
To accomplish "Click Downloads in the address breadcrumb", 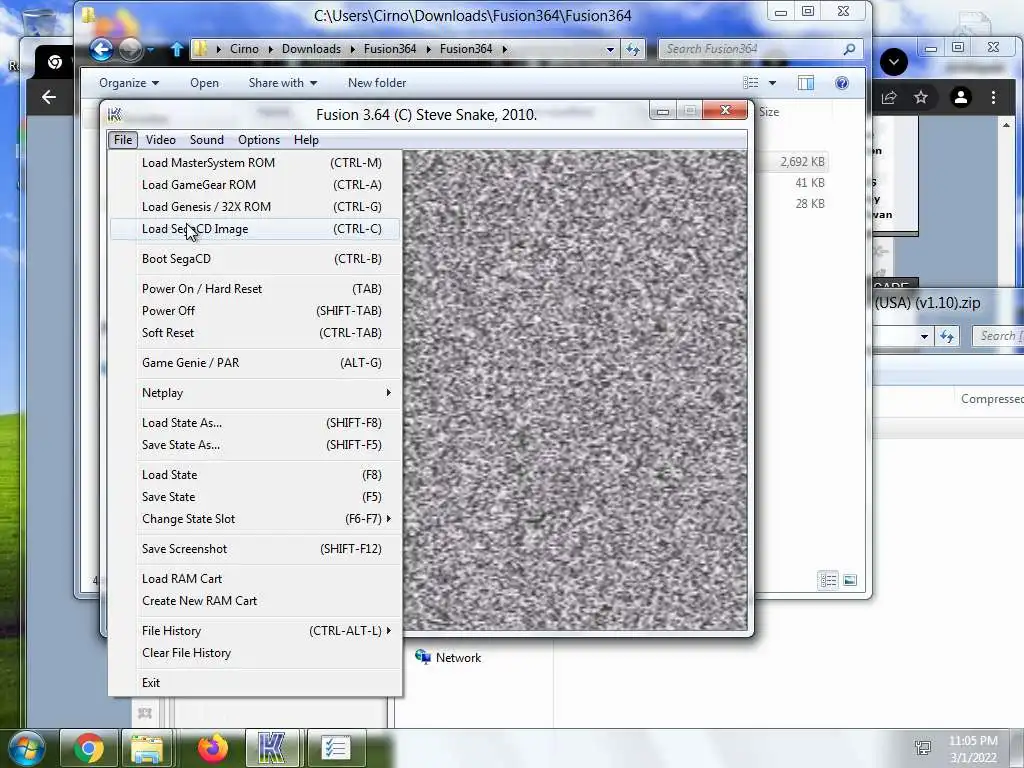I will (311, 49).
